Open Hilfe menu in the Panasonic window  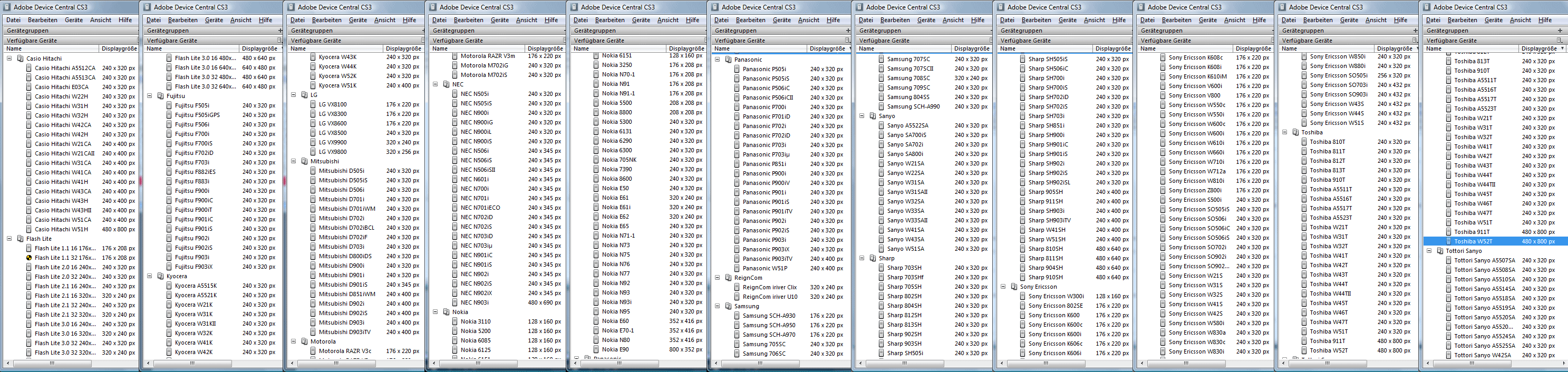(834, 20)
